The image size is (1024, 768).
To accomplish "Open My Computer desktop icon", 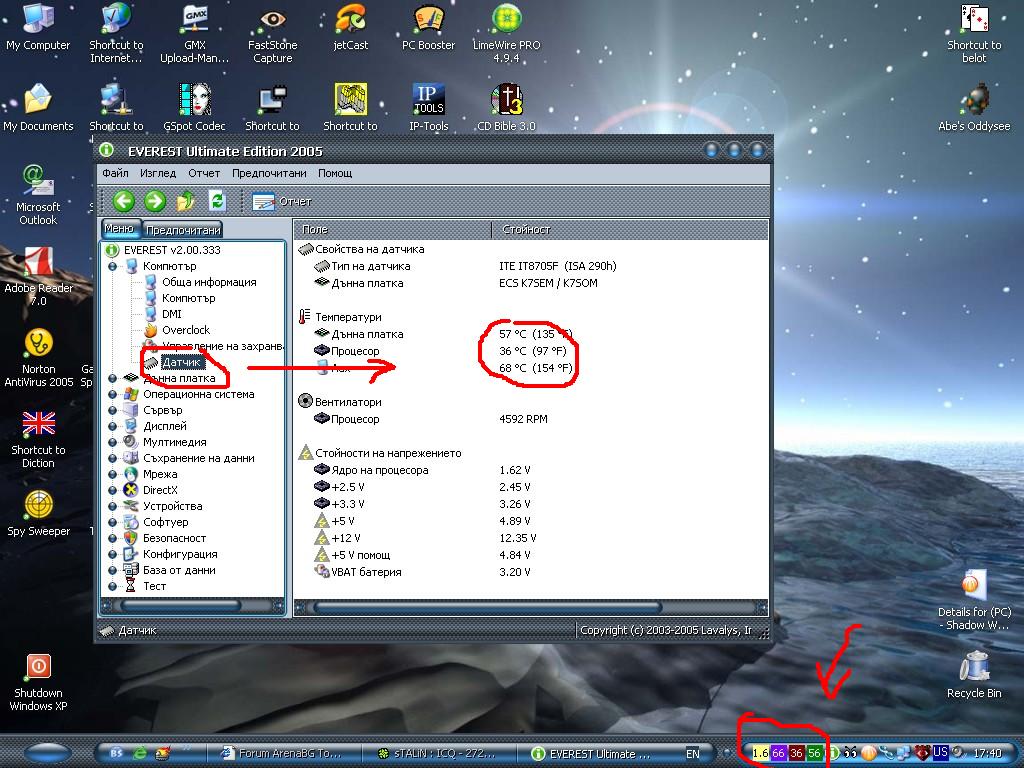I will tap(38, 27).
